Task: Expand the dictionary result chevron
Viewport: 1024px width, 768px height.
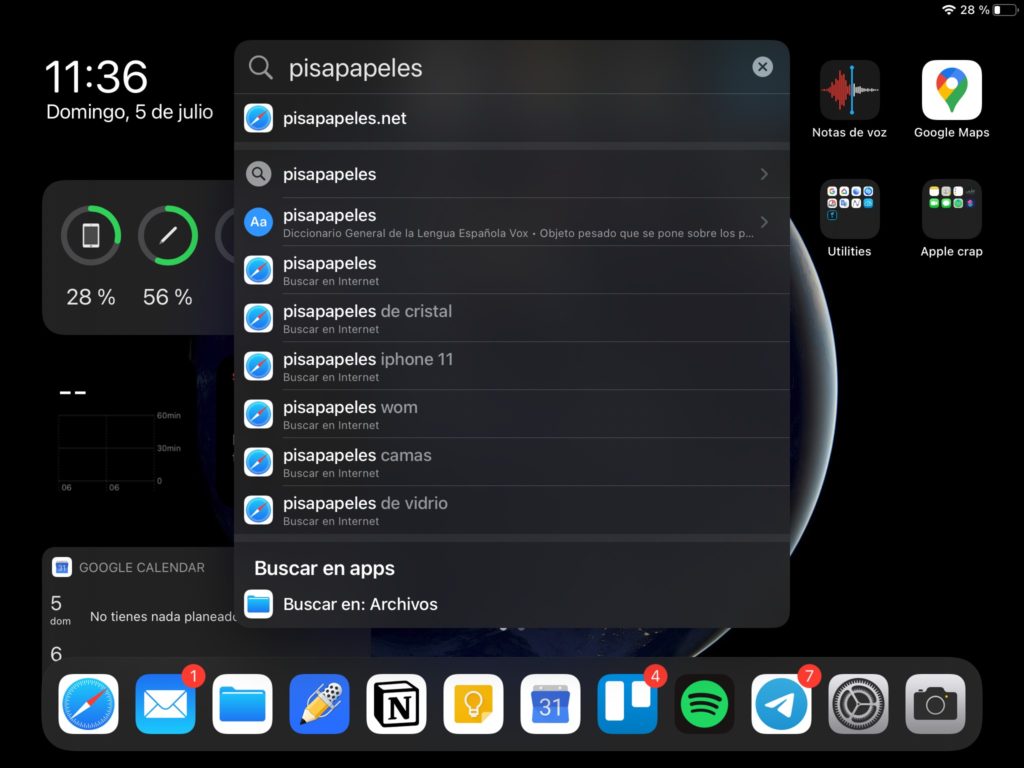Action: click(x=764, y=222)
